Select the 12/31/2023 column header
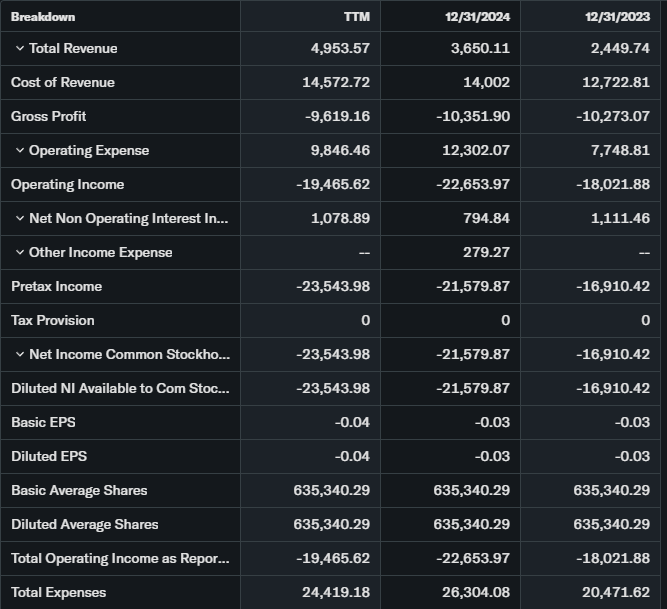 pyautogui.click(x=617, y=16)
